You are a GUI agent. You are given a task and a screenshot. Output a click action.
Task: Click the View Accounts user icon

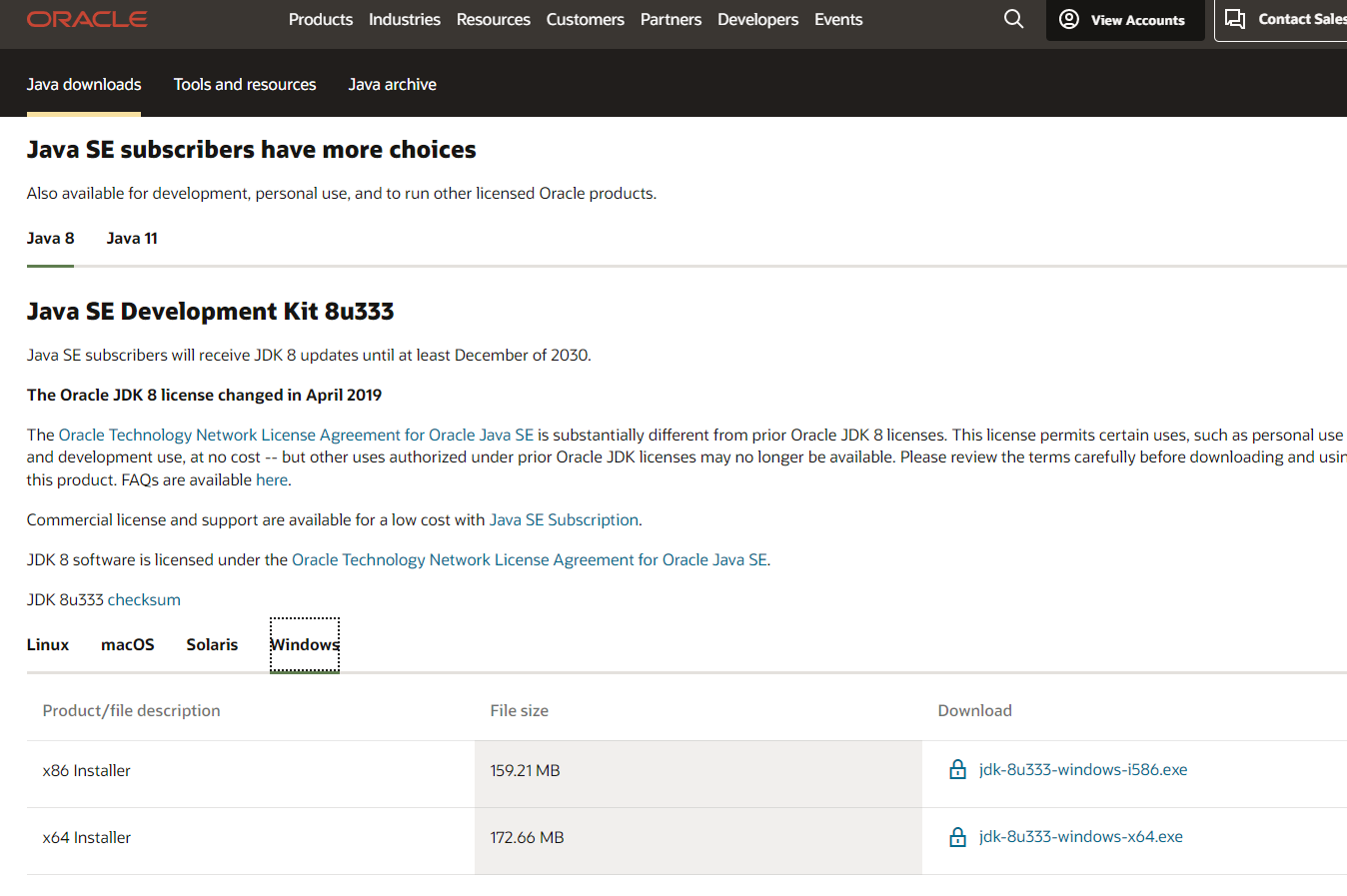point(1069,19)
